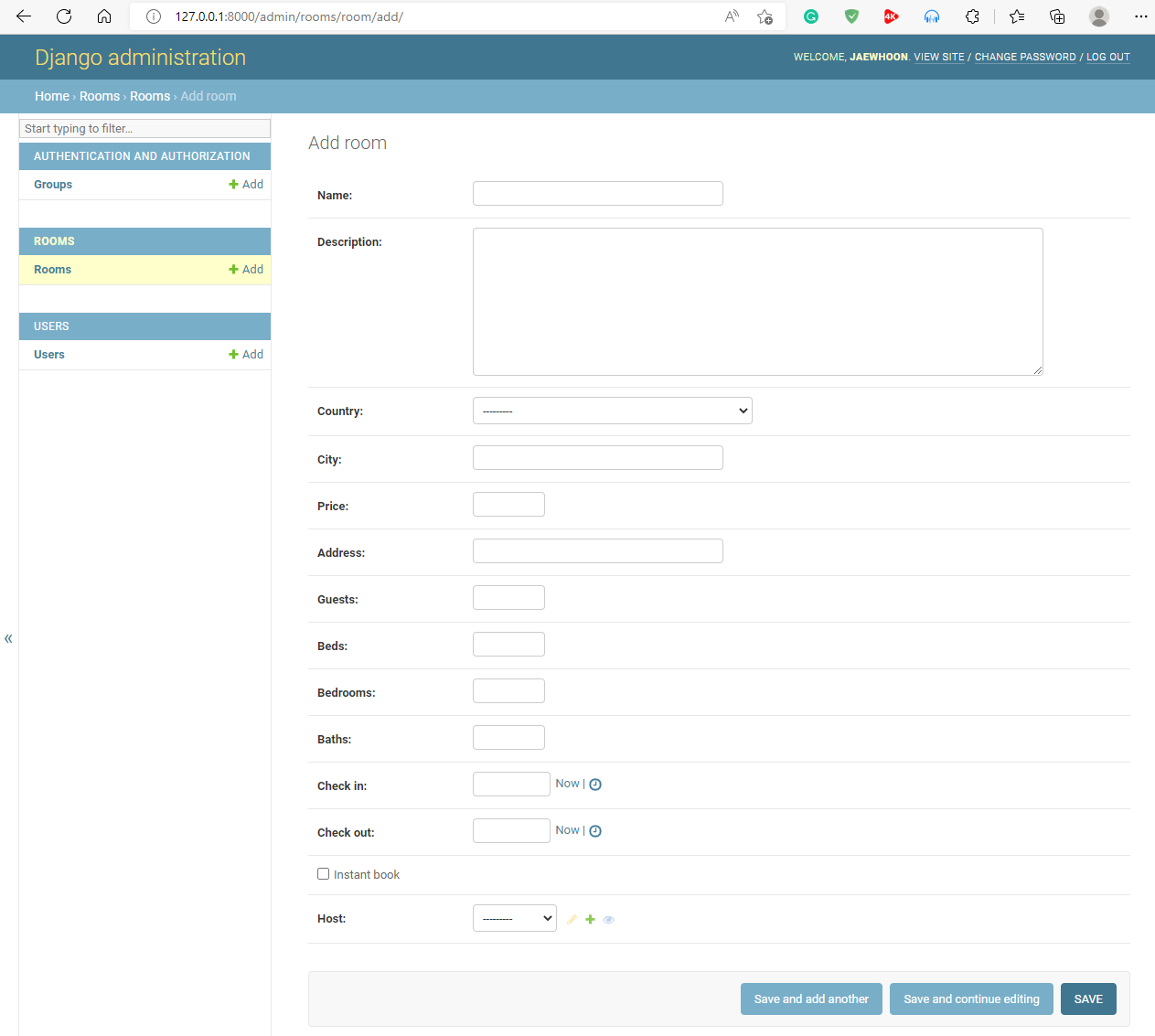Click the Home breadcrumb link
Screen dimensions: 1155x1036
point(52,96)
